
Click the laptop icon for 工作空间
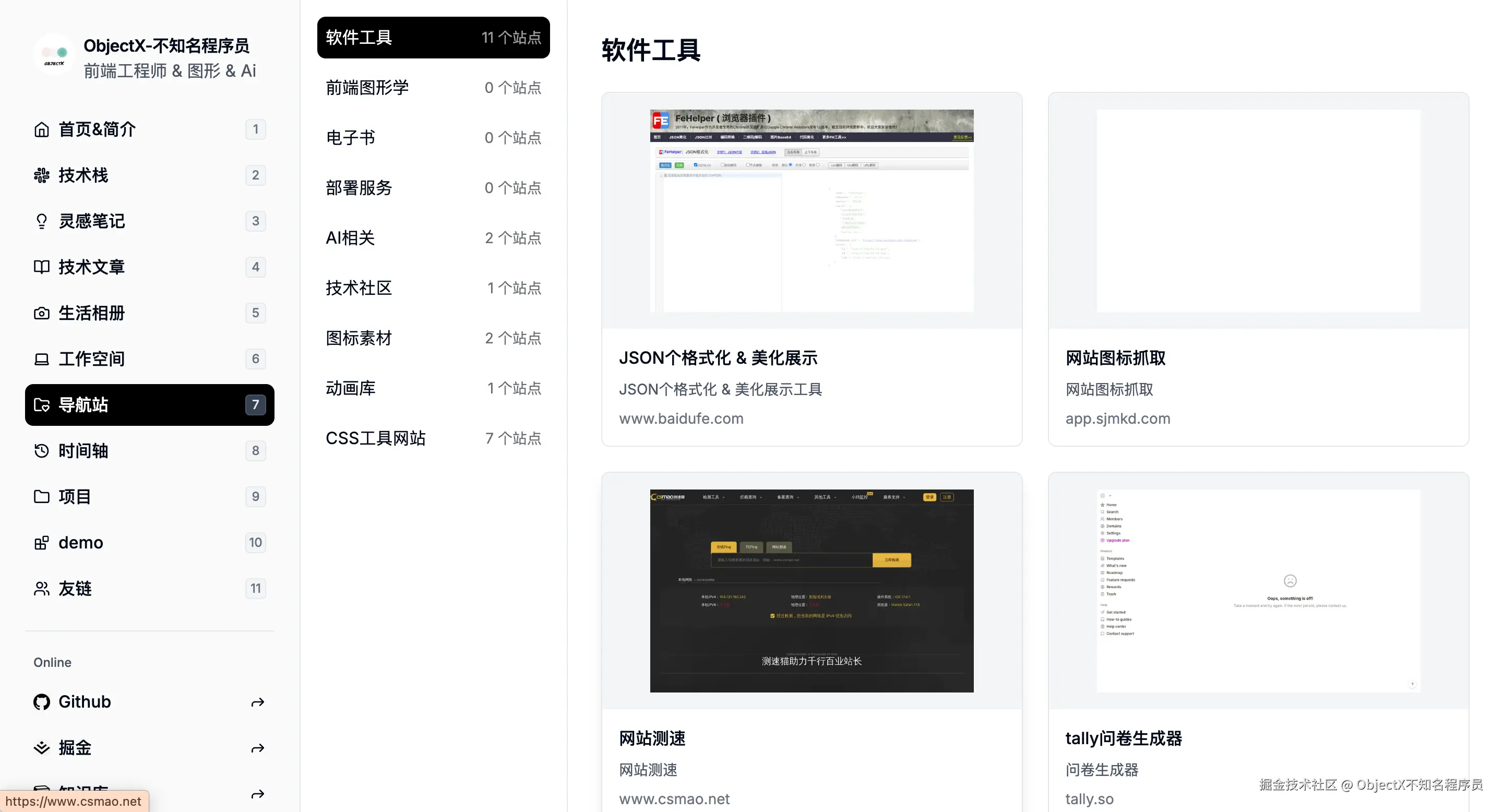41,360
